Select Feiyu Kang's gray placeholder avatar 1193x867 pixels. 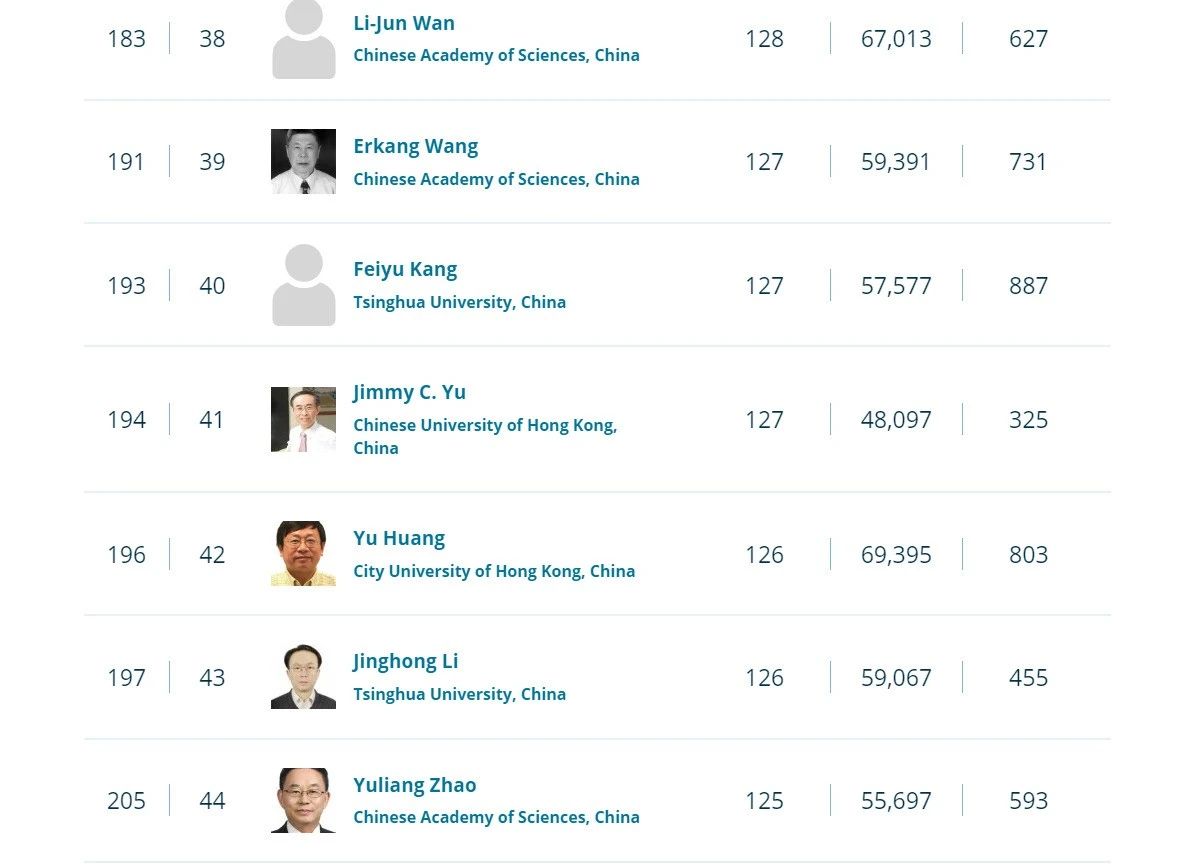click(304, 285)
